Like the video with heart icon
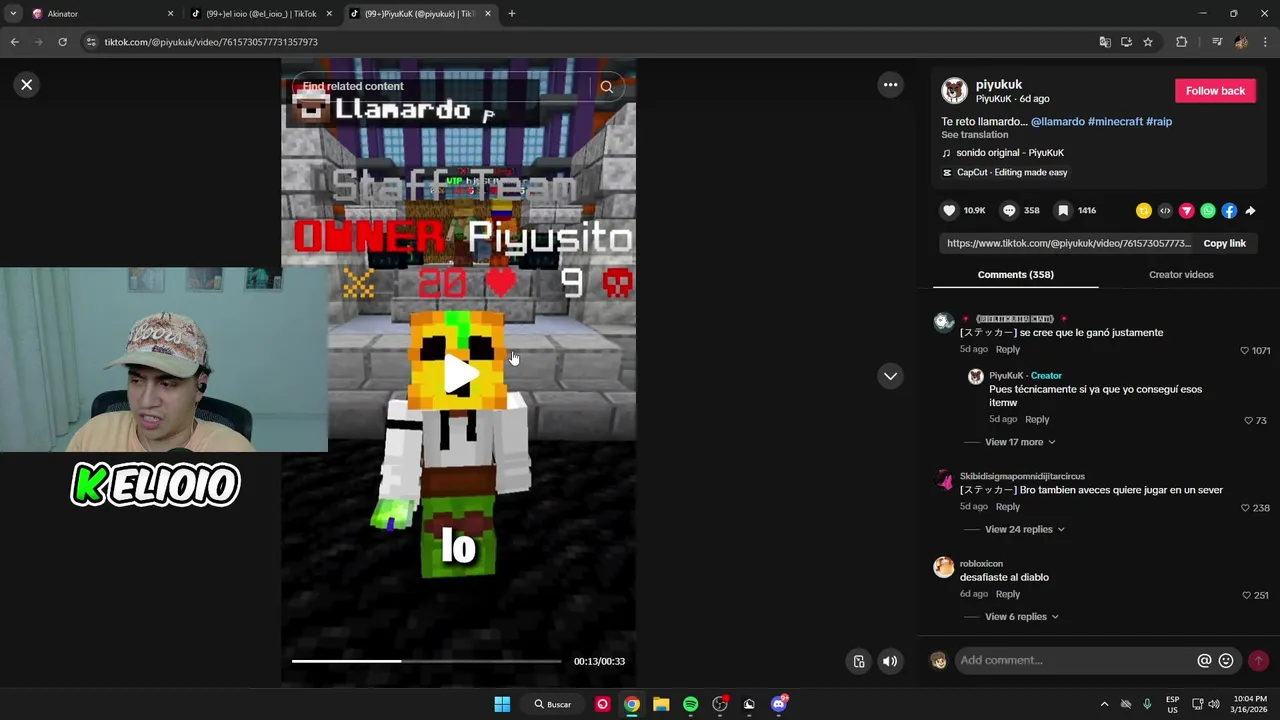Viewport: 1280px width, 720px height. click(x=950, y=211)
